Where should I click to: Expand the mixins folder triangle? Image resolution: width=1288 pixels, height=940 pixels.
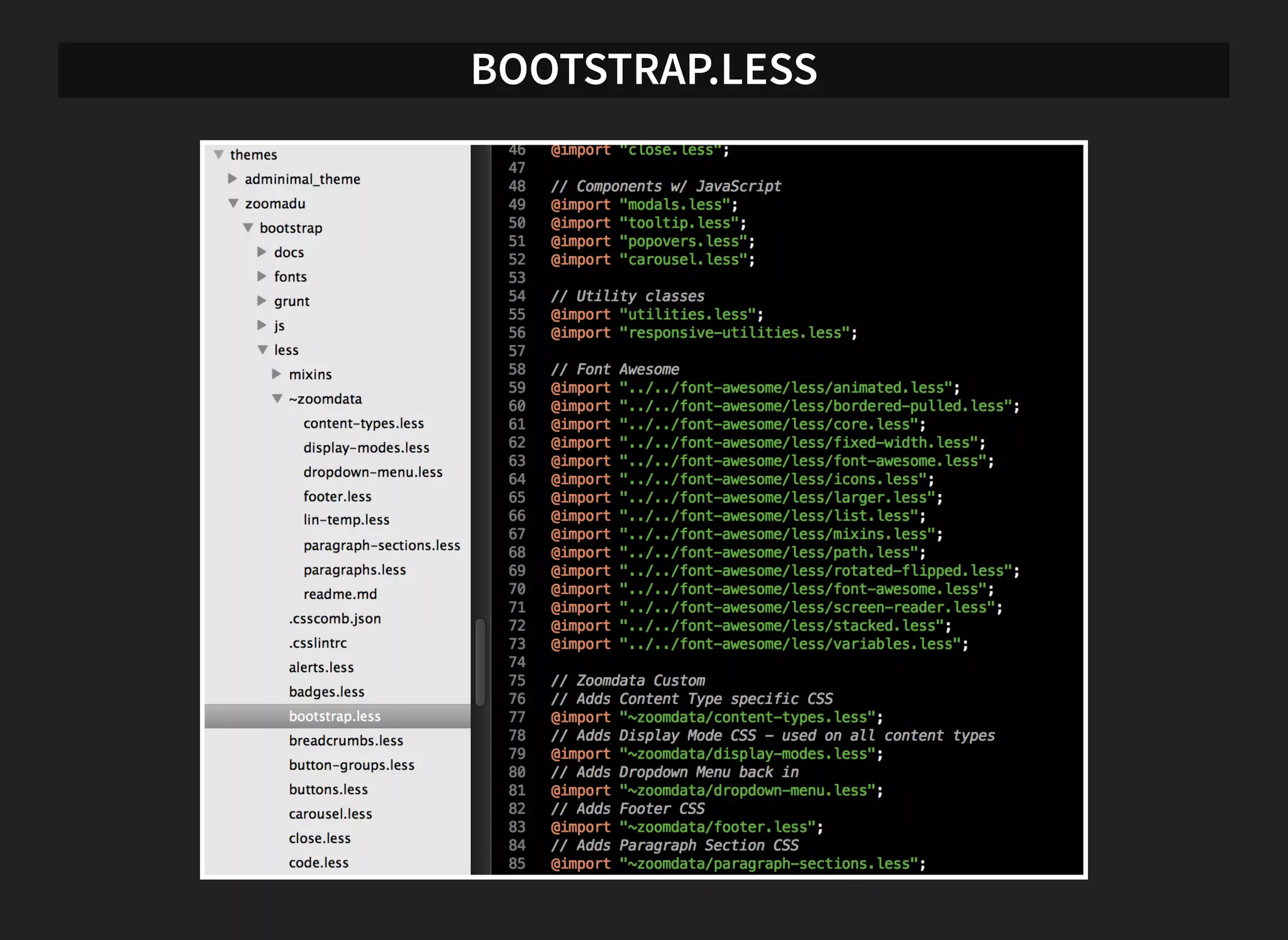(x=276, y=374)
